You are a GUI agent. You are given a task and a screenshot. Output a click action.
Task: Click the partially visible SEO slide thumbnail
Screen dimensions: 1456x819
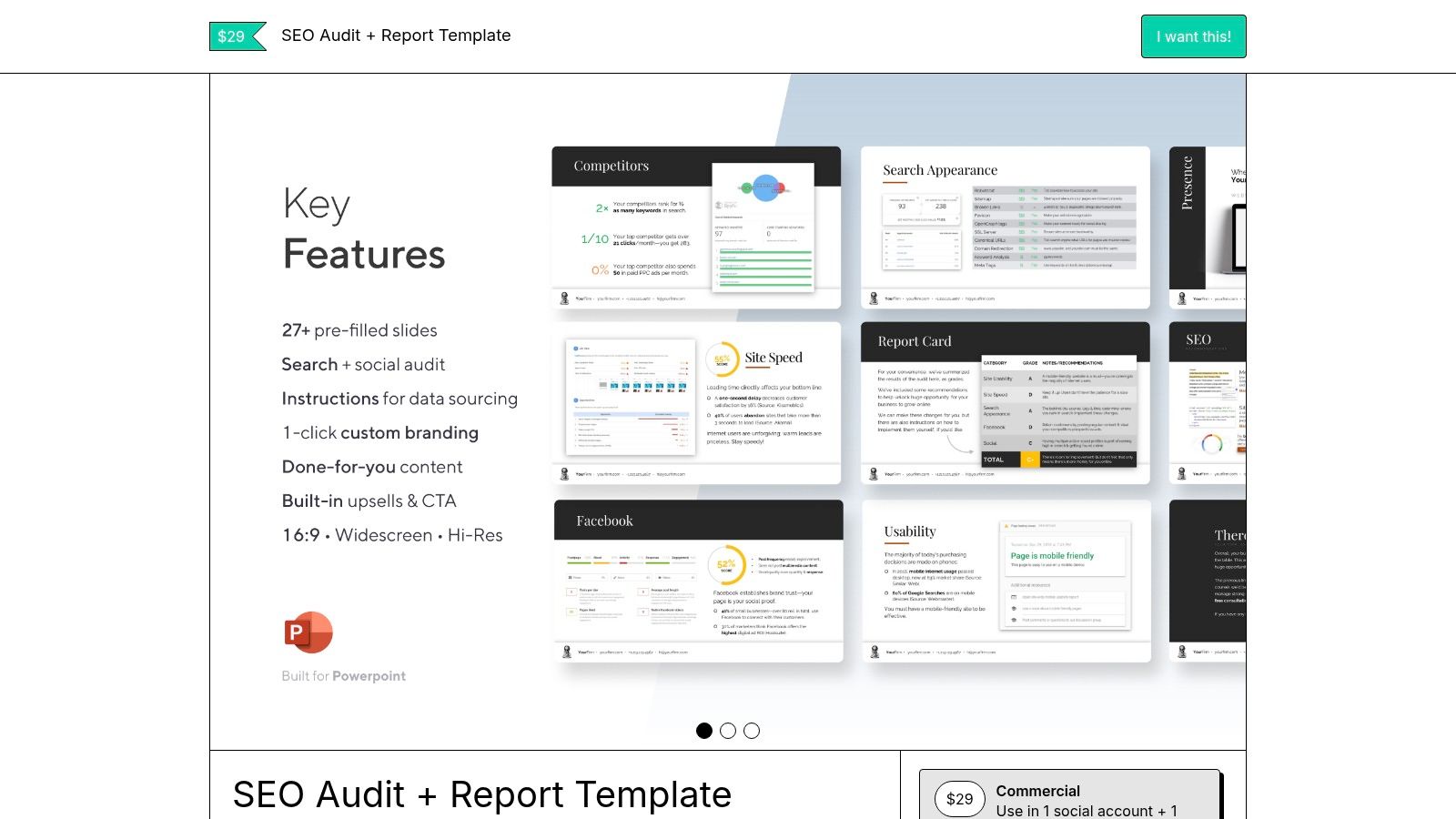tap(1210, 400)
